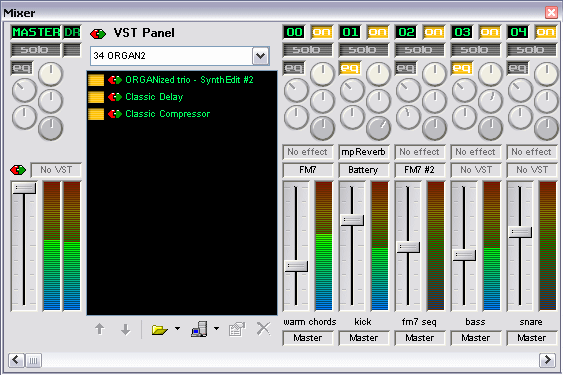Open No VST slot on master strip
This screenshot has width=563, height=375.
pos(56,170)
